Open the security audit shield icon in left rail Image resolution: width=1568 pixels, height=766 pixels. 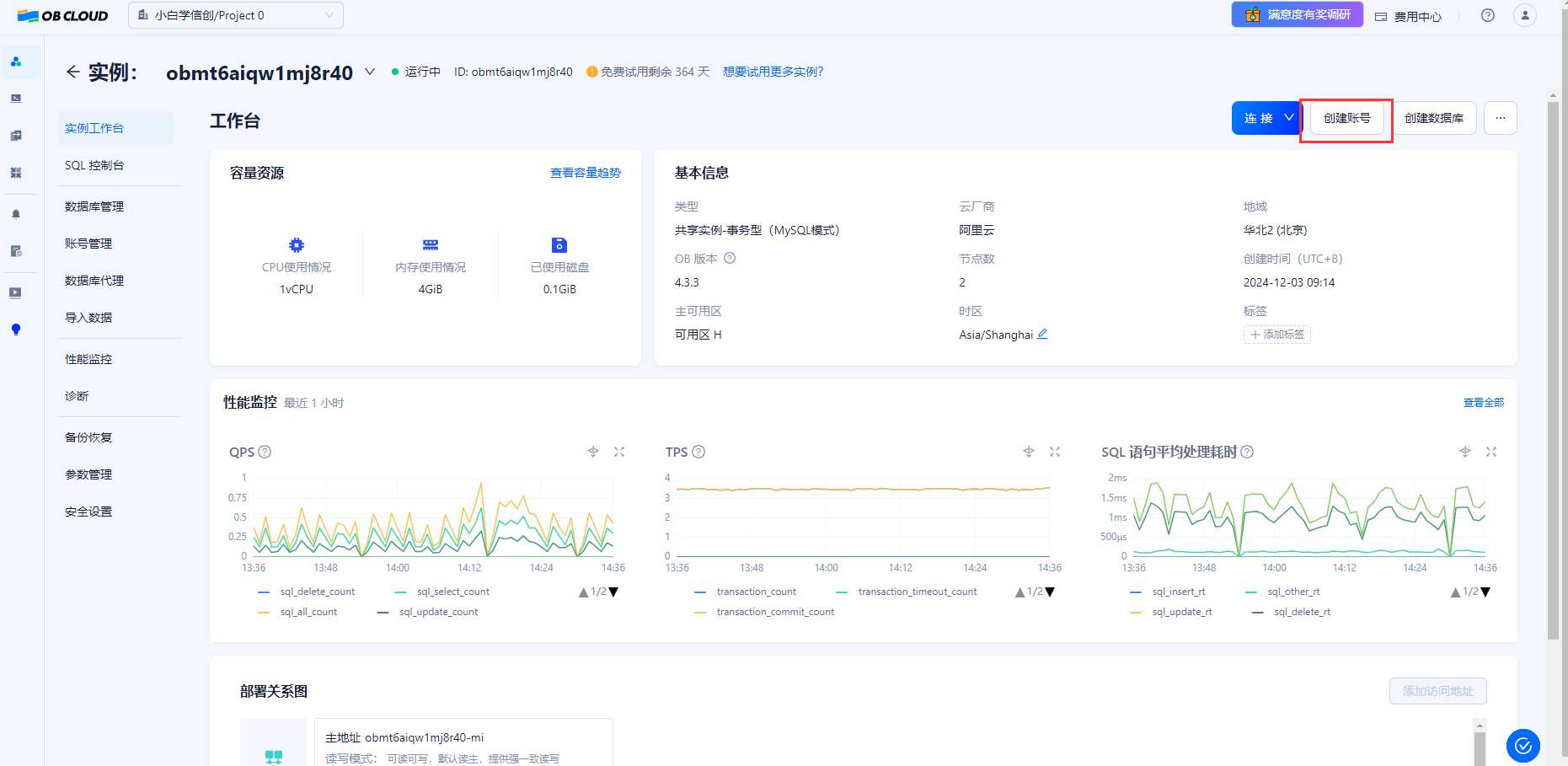pos(16,251)
